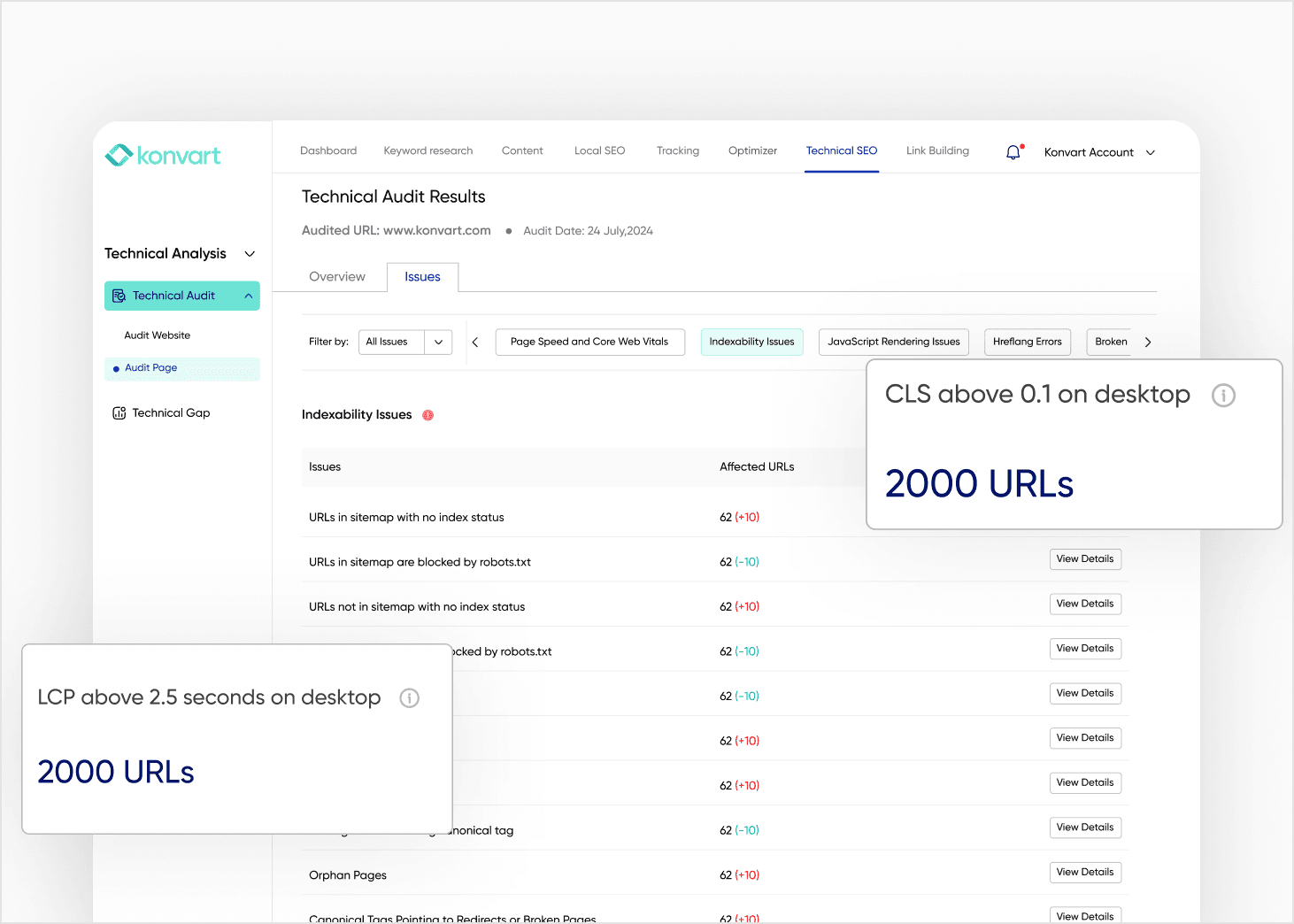This screenshot has width=1294, height=924.
Task: Switch to the Overview tab
Action: click(337, 276)
